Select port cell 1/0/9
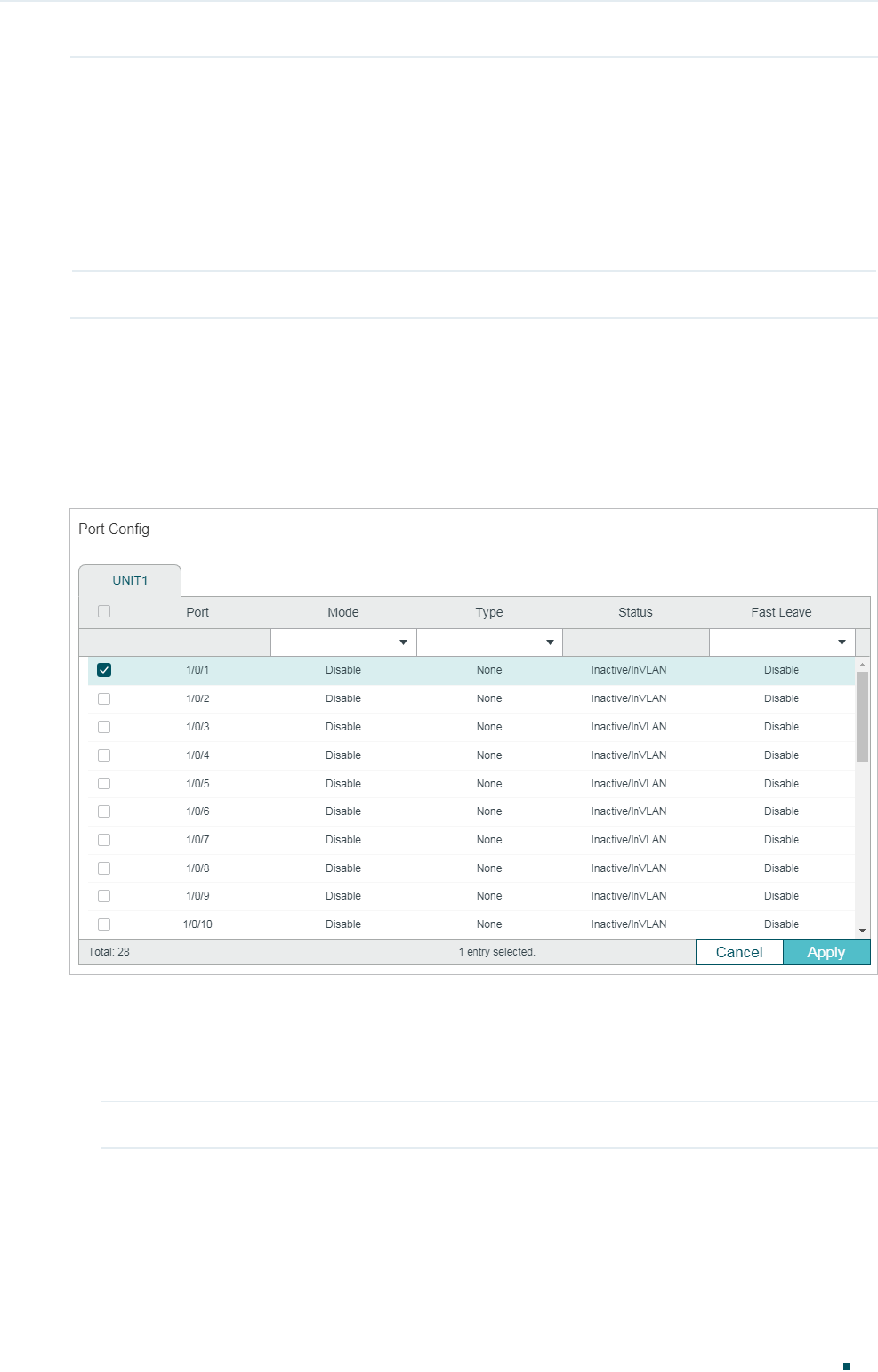 [x=197, y=896]
